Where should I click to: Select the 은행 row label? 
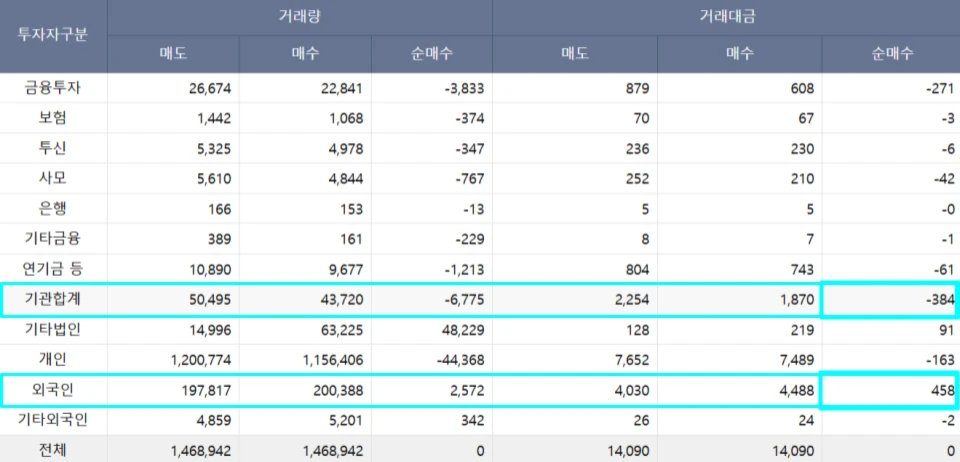(x=53, y=209)
